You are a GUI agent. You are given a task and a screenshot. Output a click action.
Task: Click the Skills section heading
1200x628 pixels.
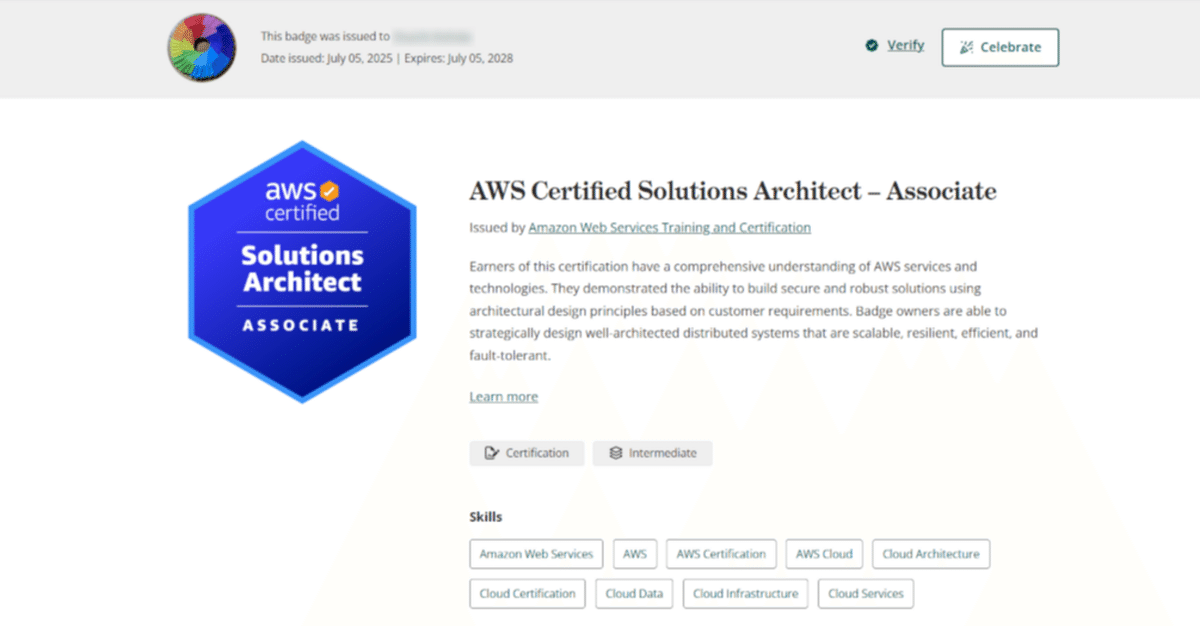pyautogui.click(x=486, y=517)
